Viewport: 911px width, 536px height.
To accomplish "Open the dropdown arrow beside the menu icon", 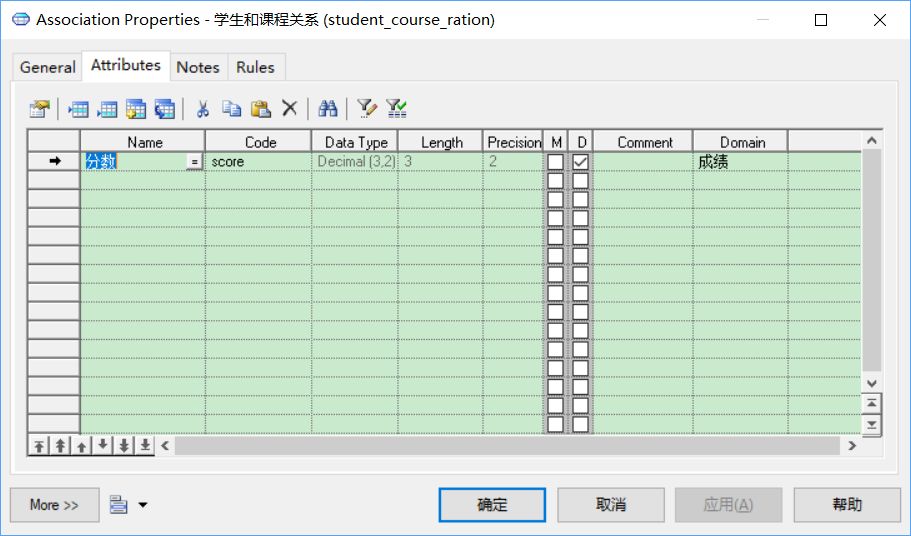I will 143,505.
